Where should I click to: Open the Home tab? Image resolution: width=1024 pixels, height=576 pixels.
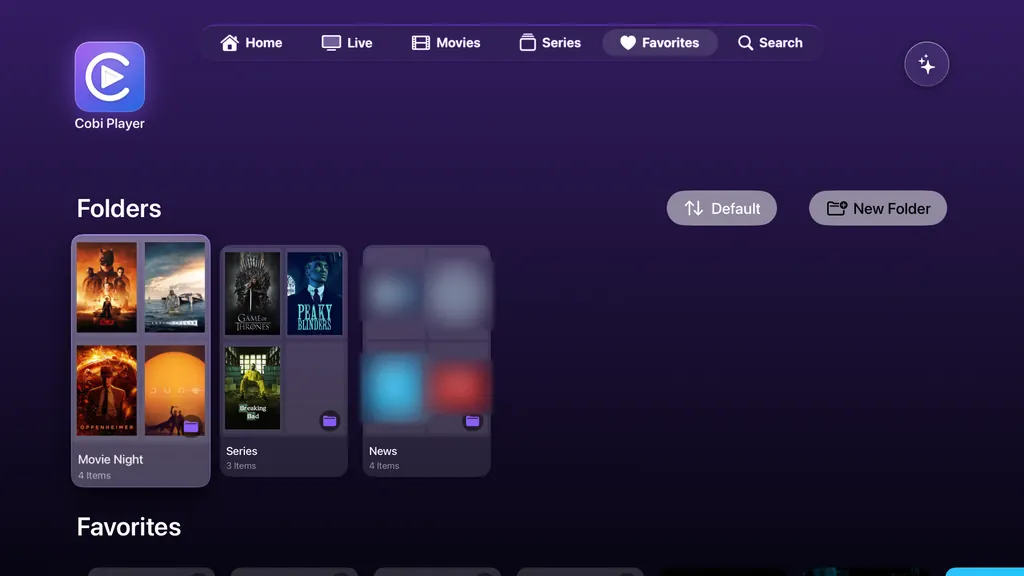[251, 43]
